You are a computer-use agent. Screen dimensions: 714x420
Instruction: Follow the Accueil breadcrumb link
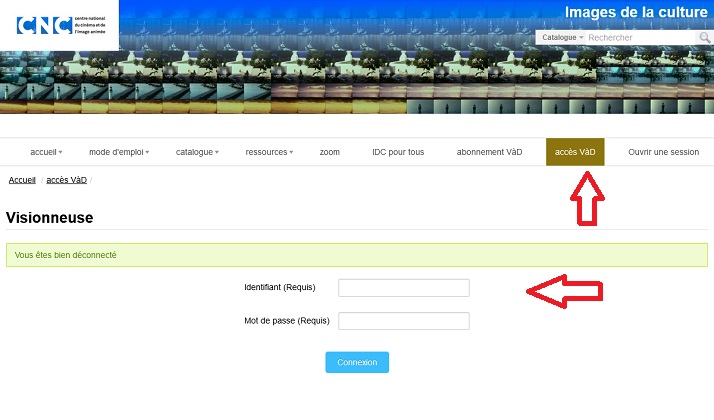(22, 180)
